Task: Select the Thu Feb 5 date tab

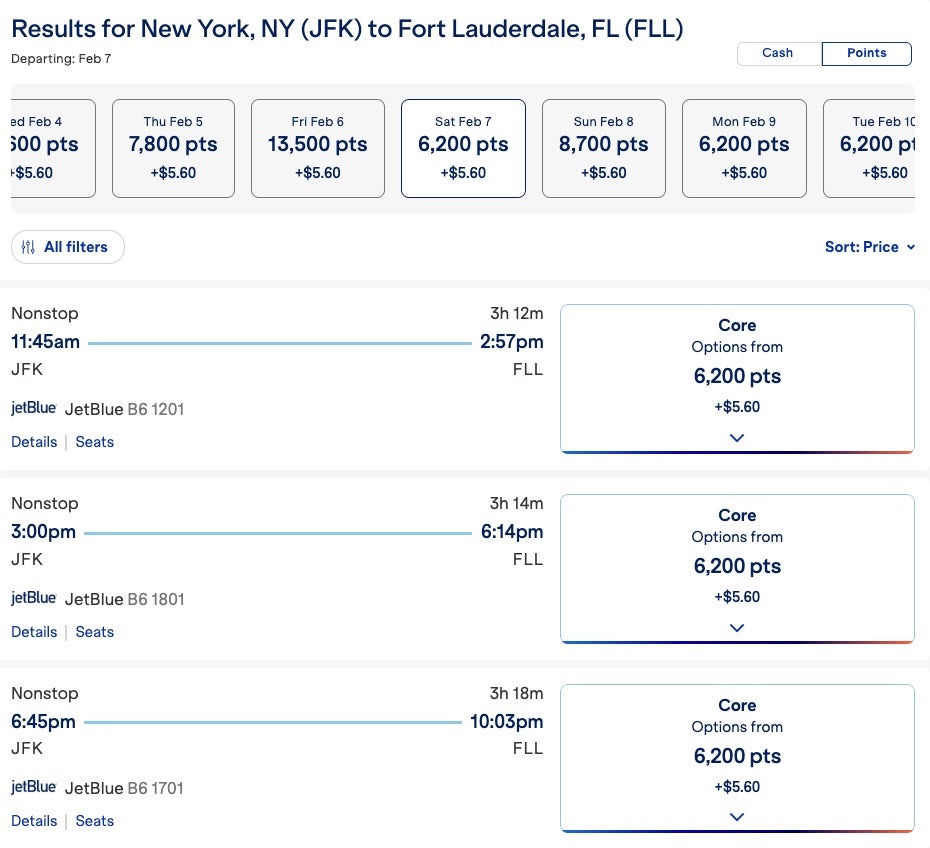Action: (173, 148)
